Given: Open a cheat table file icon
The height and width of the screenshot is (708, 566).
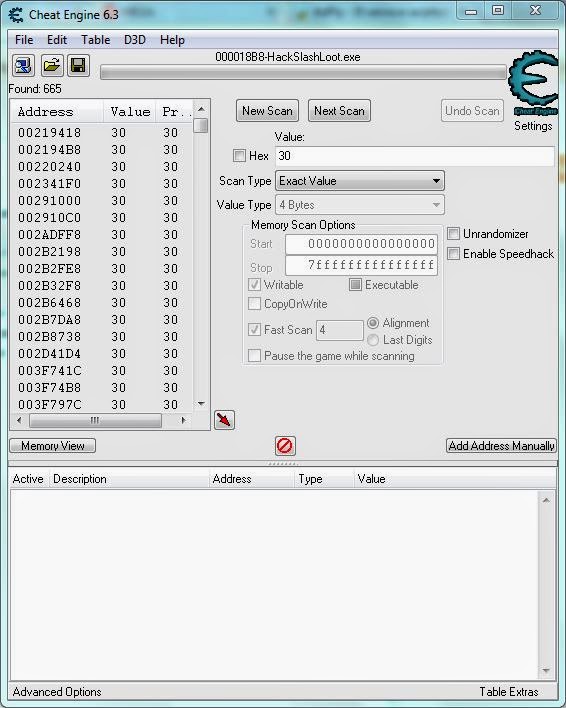Looking at the screenshot, I should [52, 66].
